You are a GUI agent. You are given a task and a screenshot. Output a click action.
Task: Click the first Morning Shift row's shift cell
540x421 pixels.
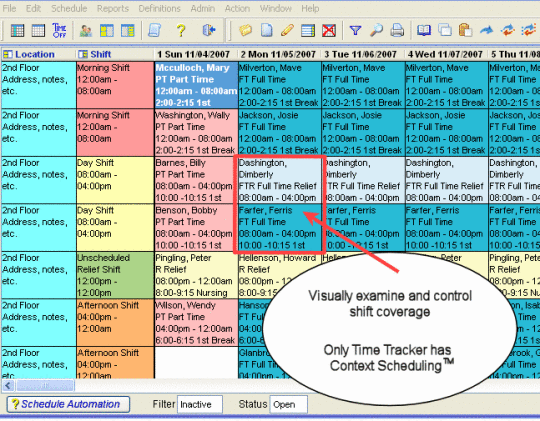[115, 85]
